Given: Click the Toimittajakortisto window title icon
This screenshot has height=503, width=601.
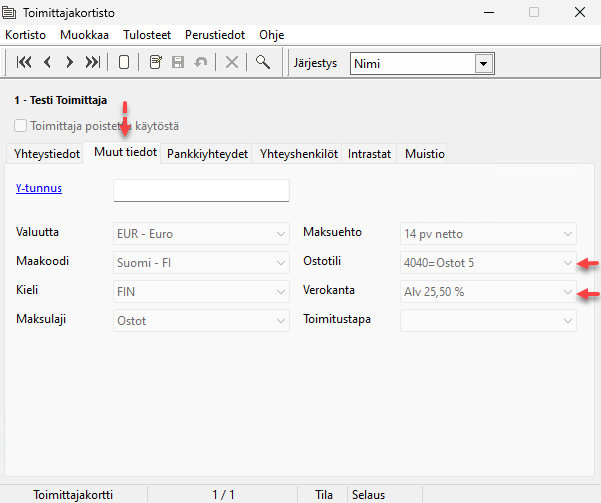Looking at the screenshot, I should click(9, 13).
